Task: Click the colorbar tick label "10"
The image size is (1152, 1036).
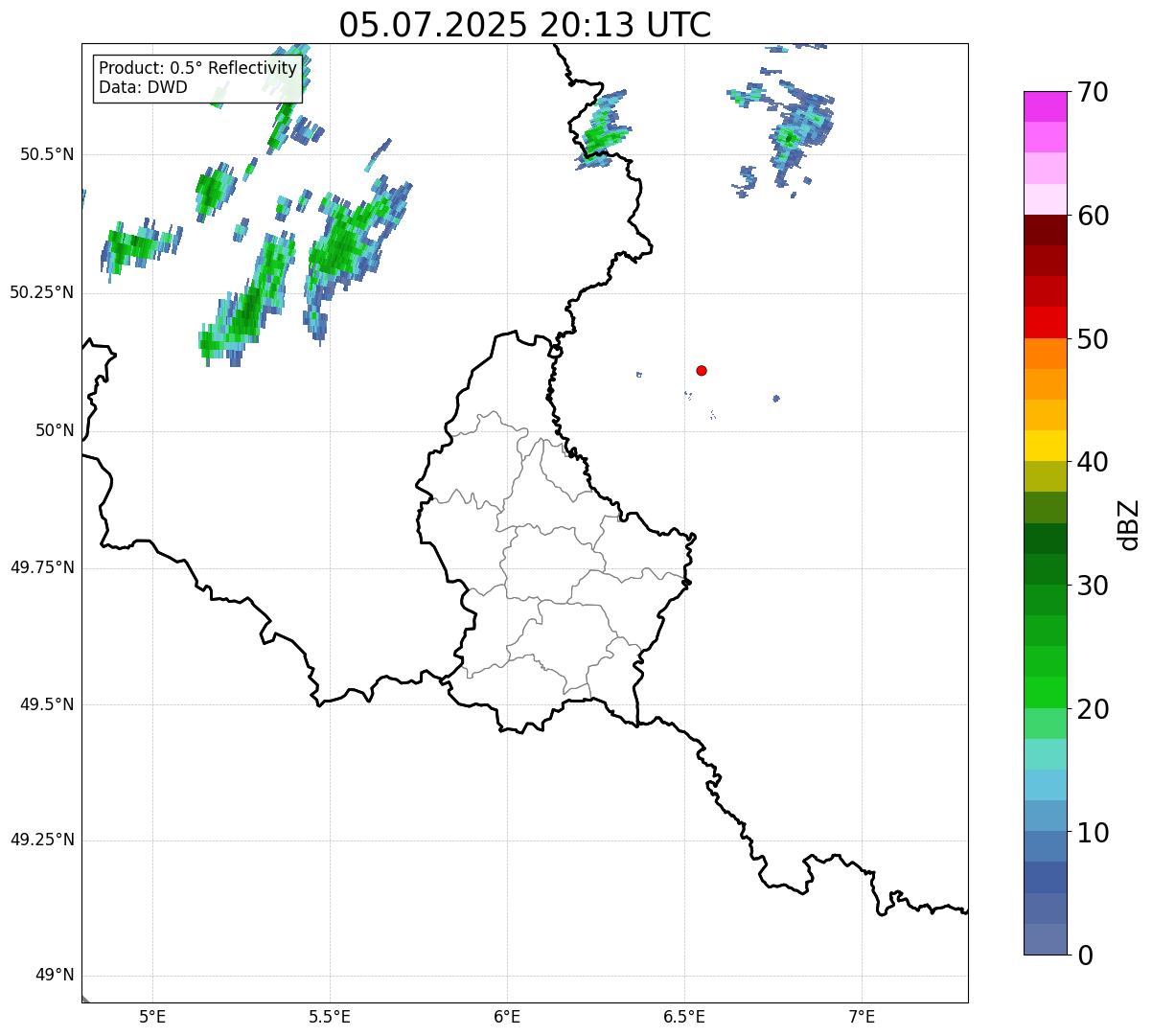Action: click(1093, 832)
